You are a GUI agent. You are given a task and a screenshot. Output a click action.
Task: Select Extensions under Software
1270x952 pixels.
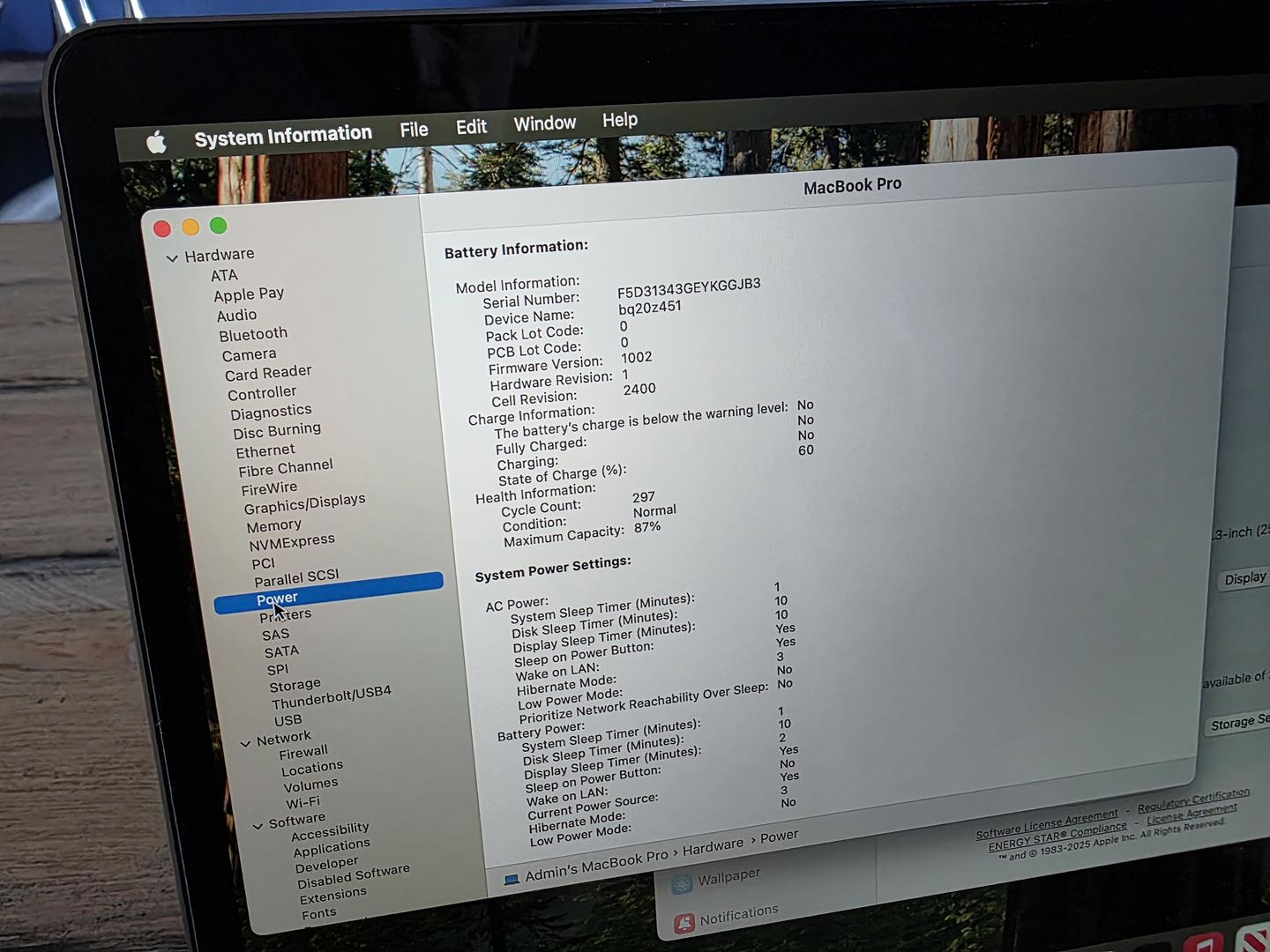(x=332, y=896)
